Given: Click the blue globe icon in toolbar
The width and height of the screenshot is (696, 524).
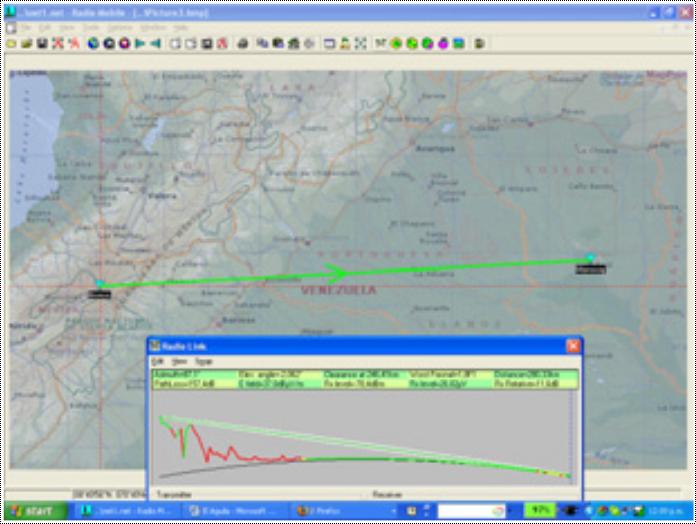Looking at the screenshot, I should 93,44.
